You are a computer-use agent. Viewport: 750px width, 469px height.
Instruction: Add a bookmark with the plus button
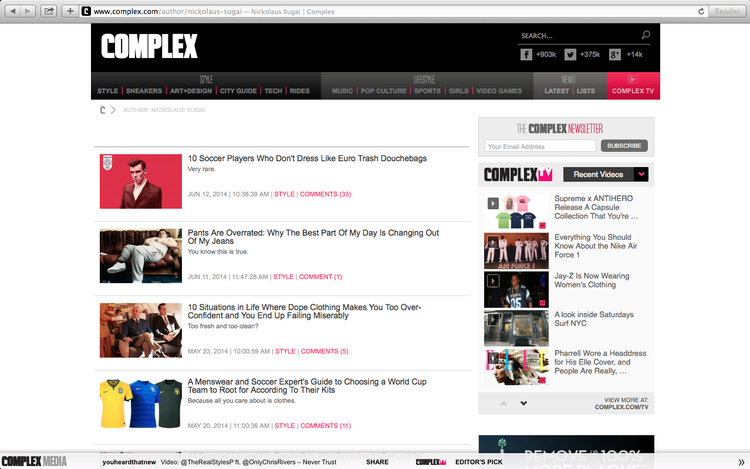[70, 11]
